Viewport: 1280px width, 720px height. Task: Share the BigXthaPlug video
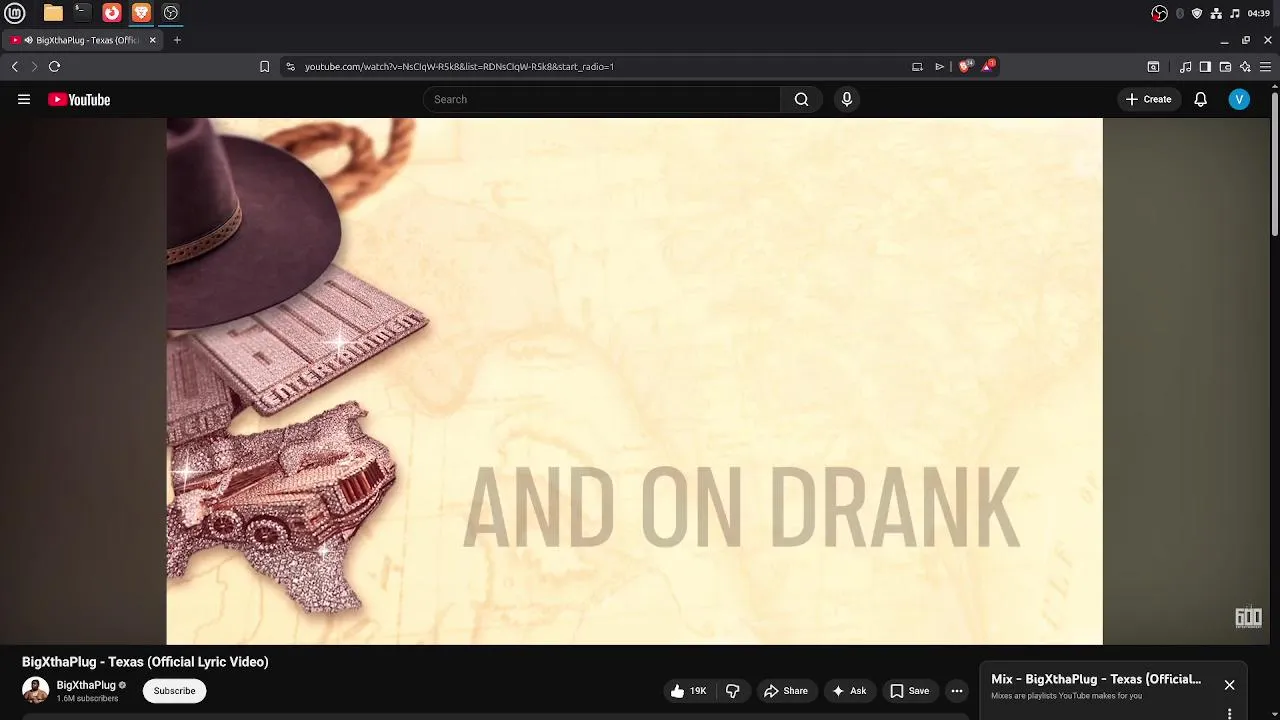click(785, 691)
